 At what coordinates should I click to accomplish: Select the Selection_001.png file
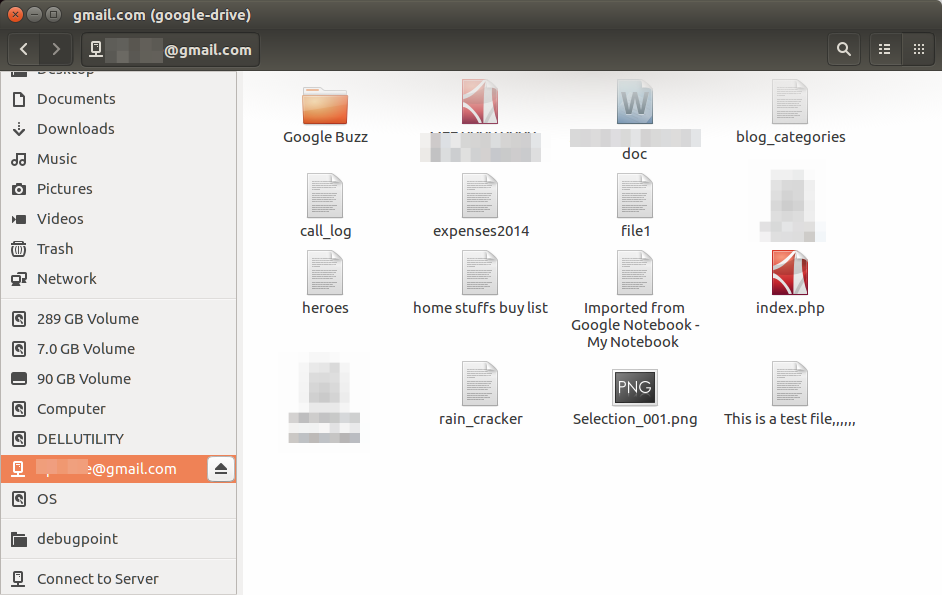(x=634, y=387)
